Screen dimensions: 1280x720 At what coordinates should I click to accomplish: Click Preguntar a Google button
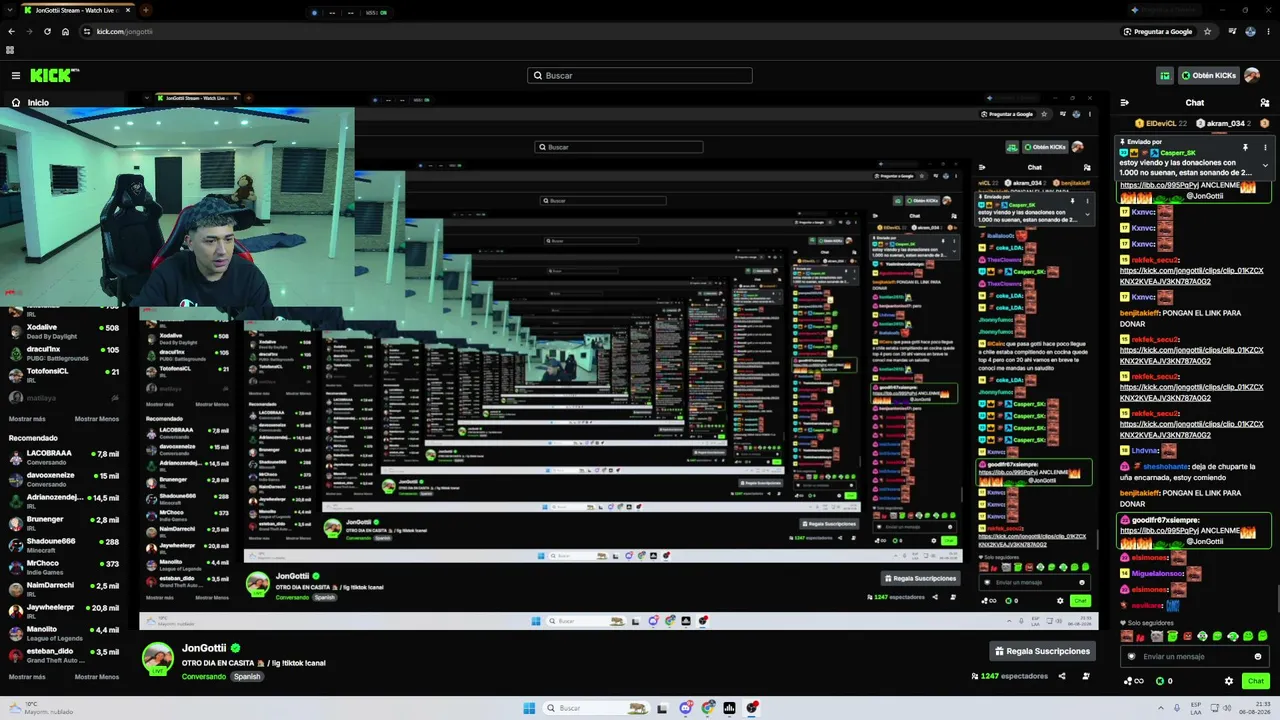(1158, 31)
